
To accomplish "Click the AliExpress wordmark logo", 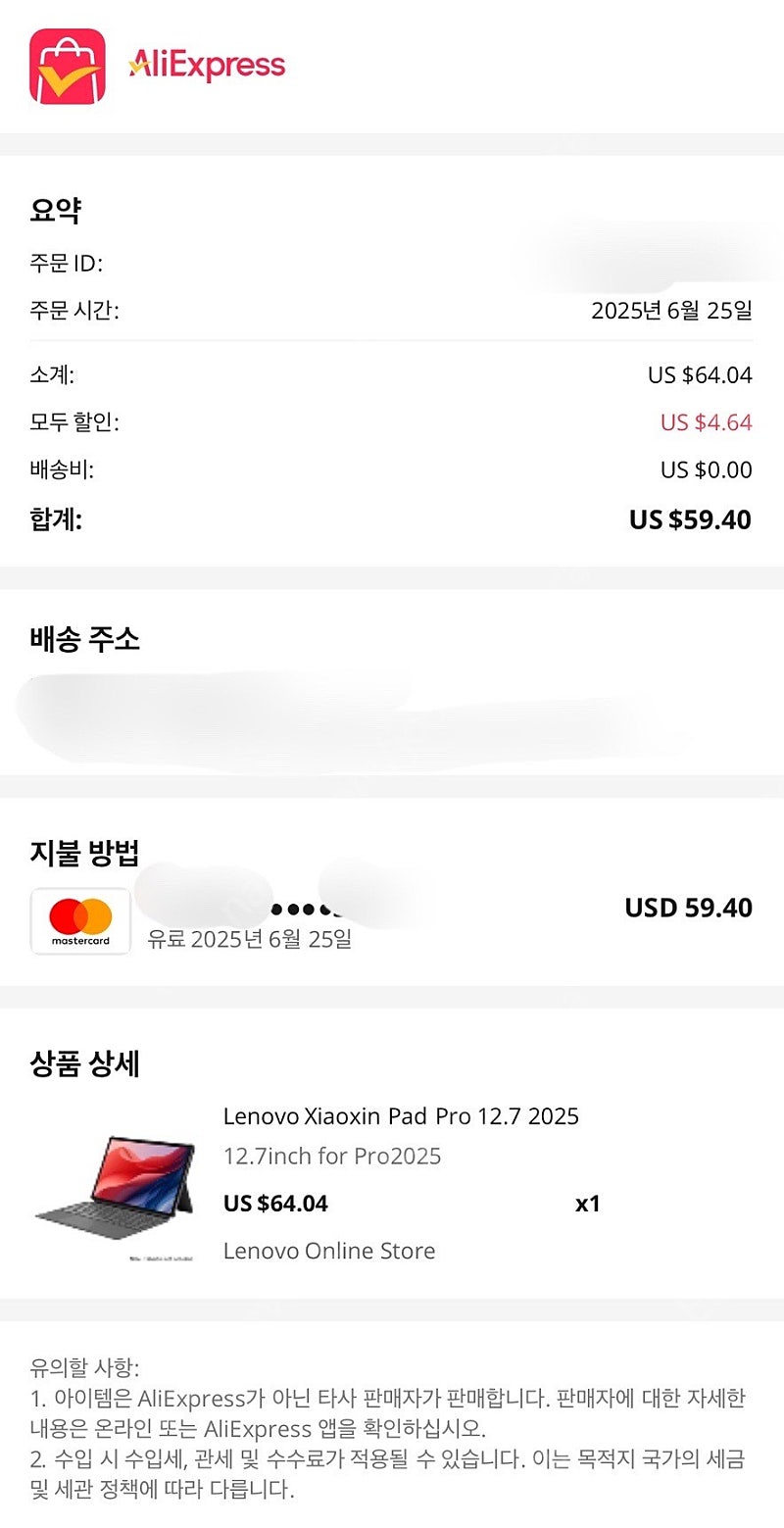I will coord(207,66).
